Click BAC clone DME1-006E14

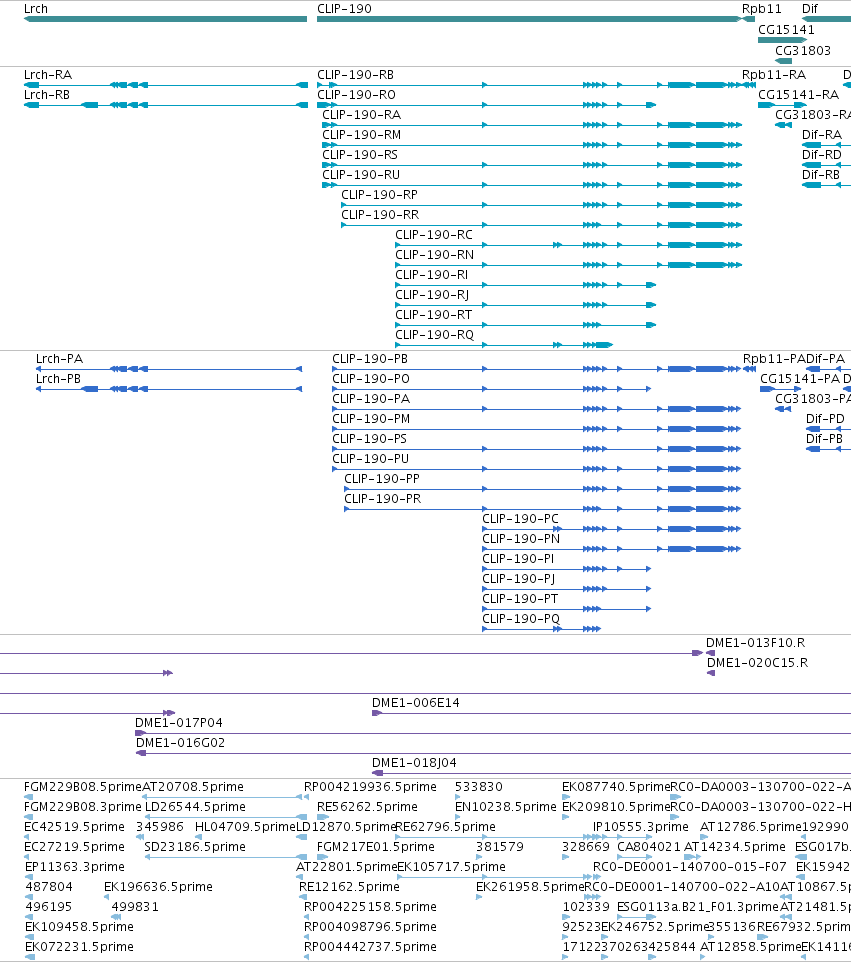pos(415,703)
